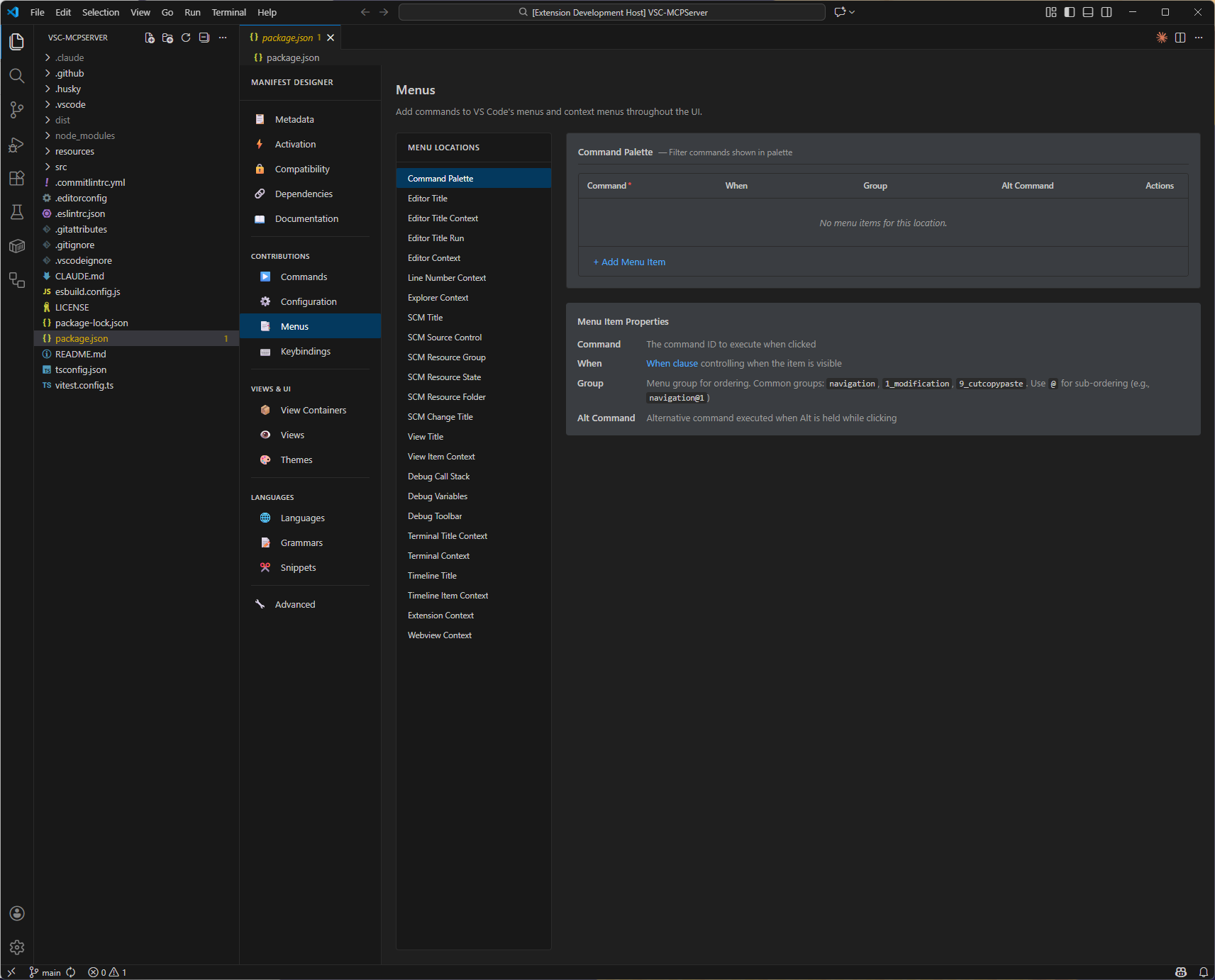
Task: Open tsconfig.json in explorer
Action: 136,369
